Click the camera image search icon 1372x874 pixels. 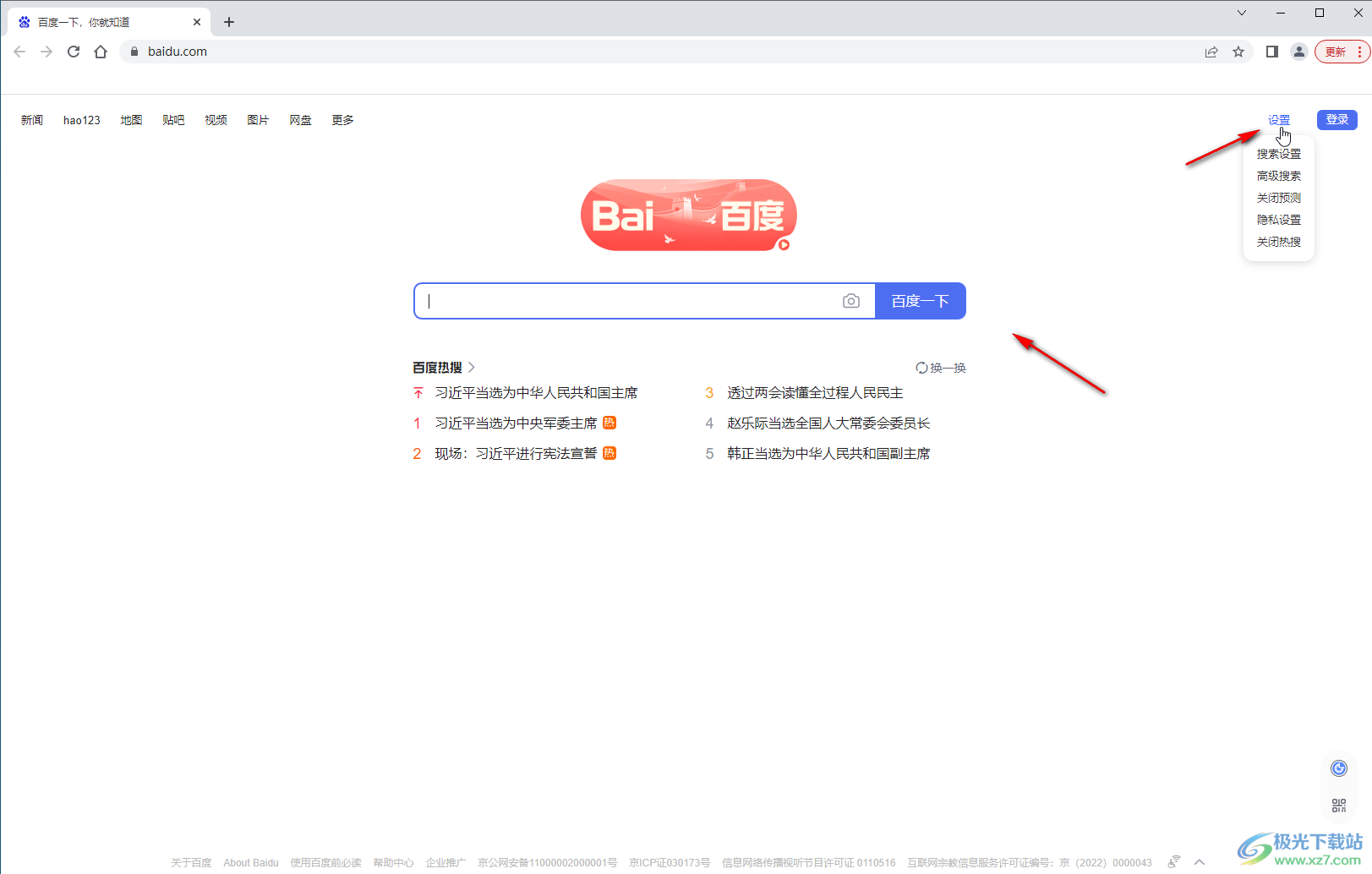(x=851, y=301)
